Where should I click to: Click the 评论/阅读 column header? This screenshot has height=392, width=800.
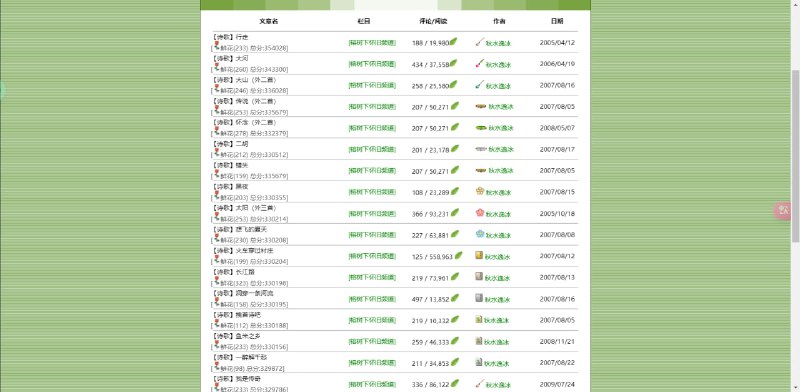click(x=434, y=21)
